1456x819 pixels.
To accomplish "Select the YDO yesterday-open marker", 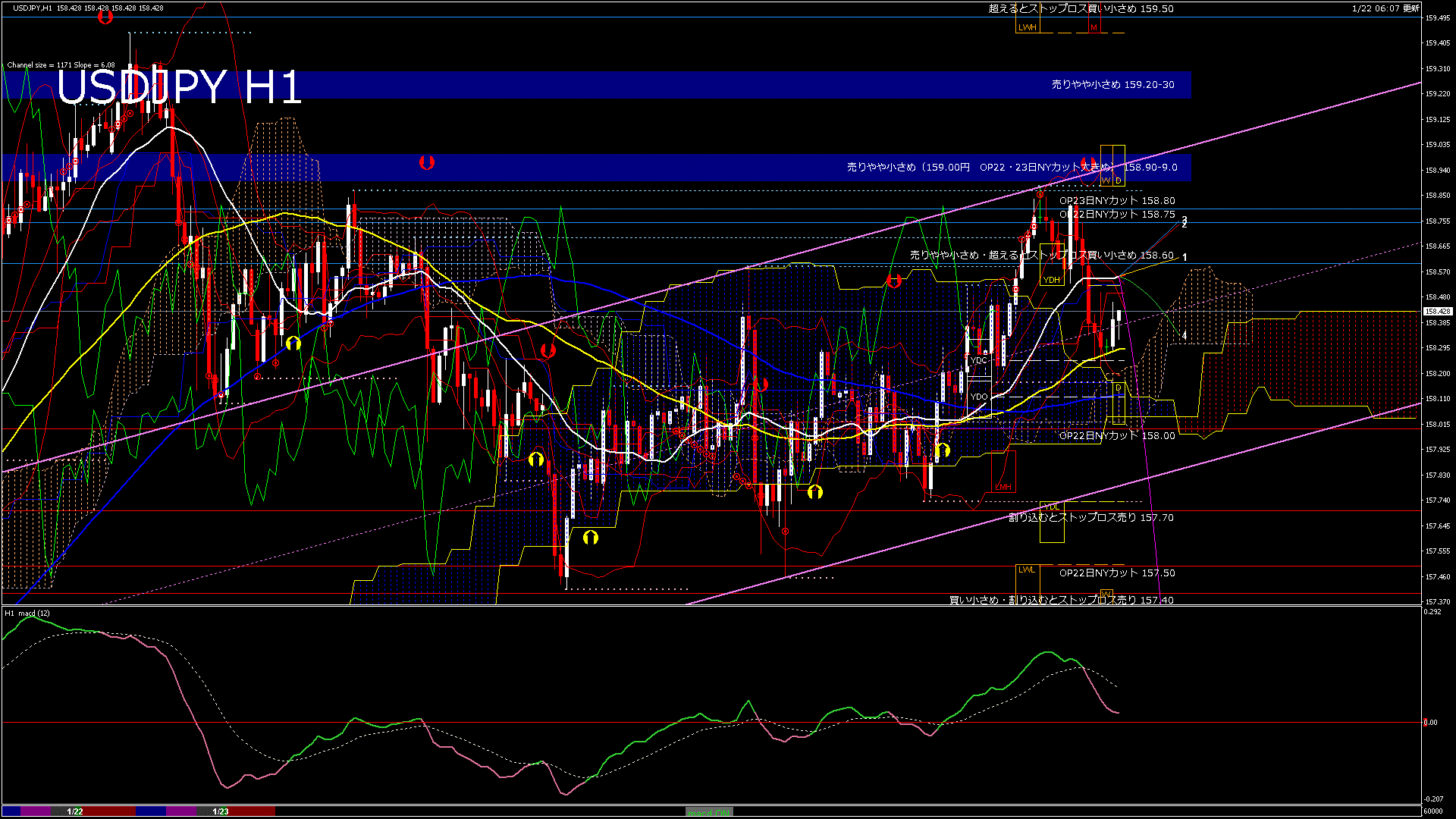I will (979, 397).
